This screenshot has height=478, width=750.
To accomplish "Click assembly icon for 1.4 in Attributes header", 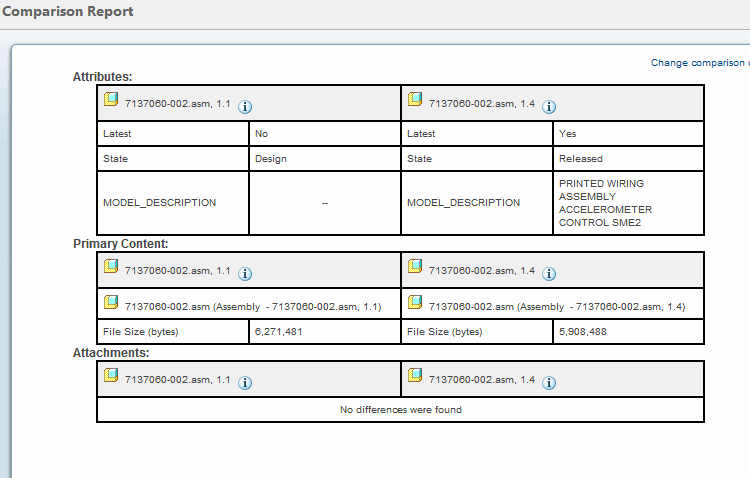I will click(x=415, y=99).
